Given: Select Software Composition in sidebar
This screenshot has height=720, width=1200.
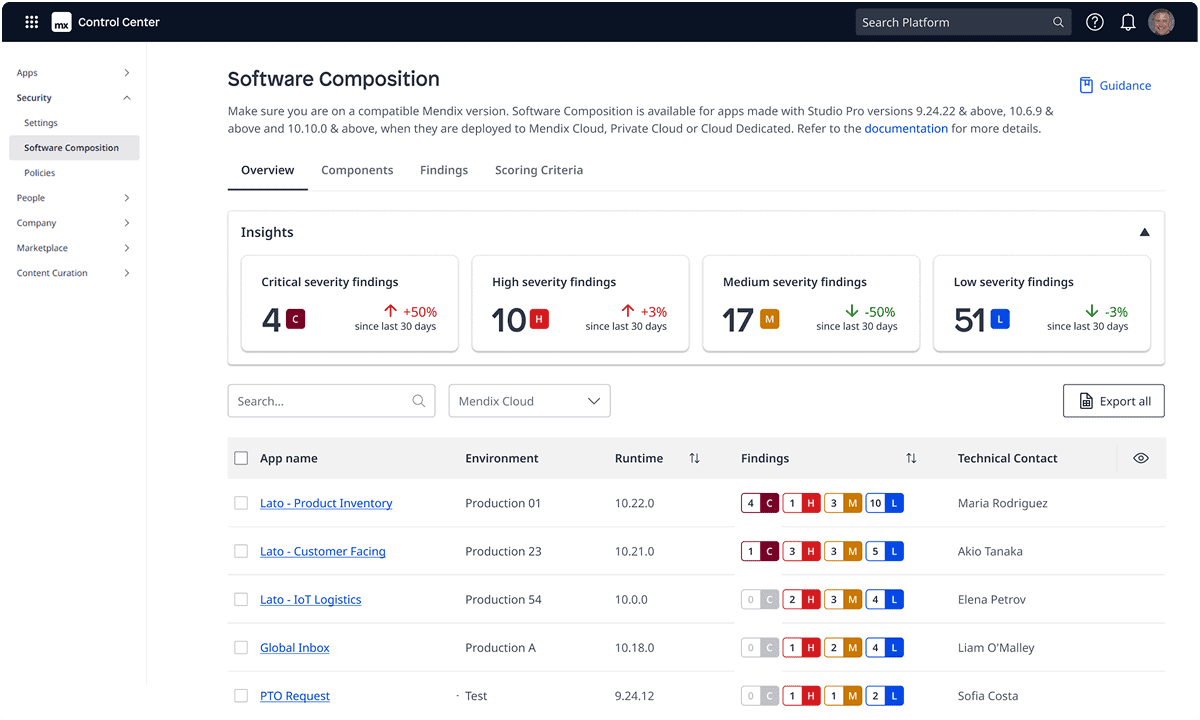Looking at the screenshot, I should point(74,148).
